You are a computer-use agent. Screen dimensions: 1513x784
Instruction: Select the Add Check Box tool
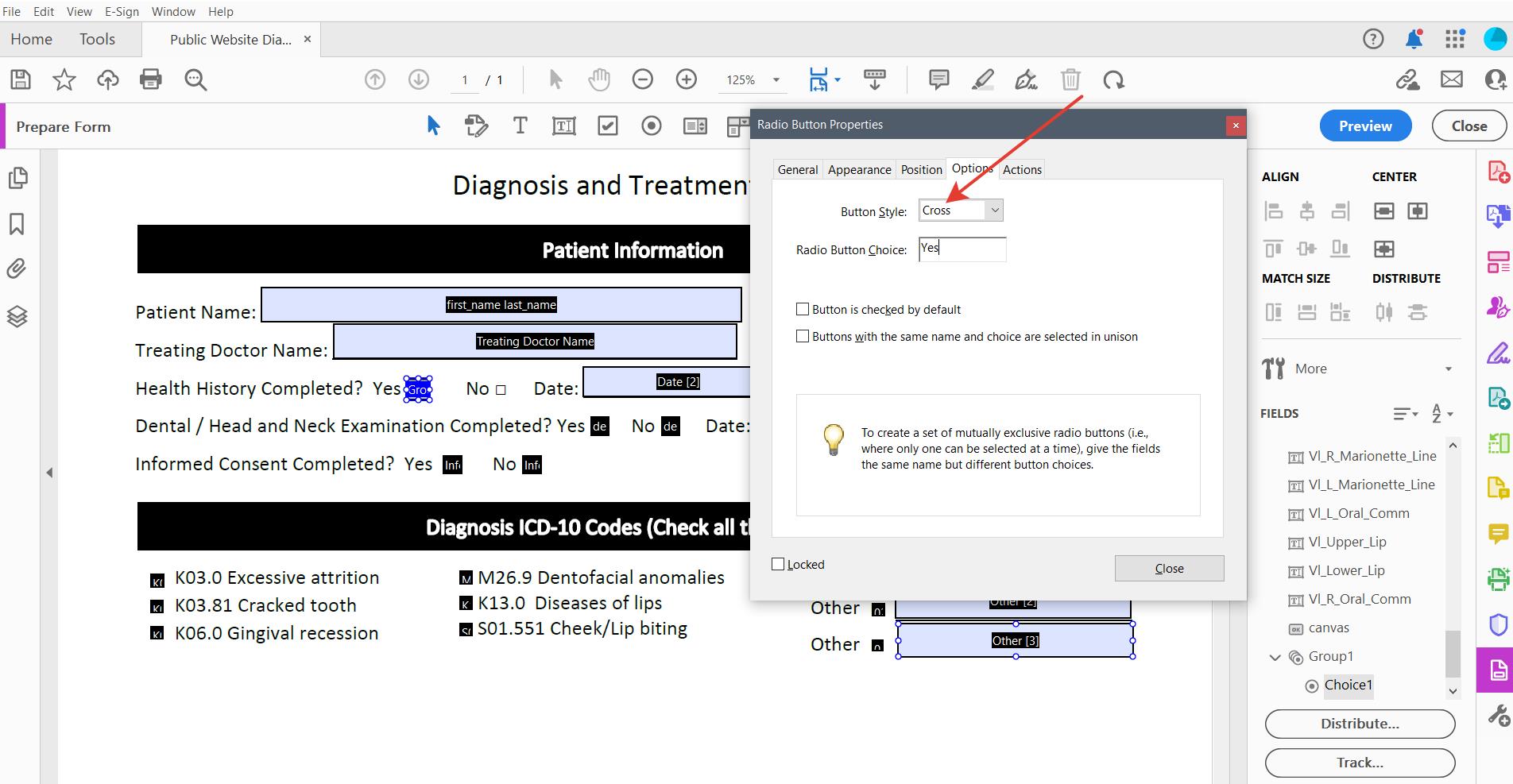point(608,126)
